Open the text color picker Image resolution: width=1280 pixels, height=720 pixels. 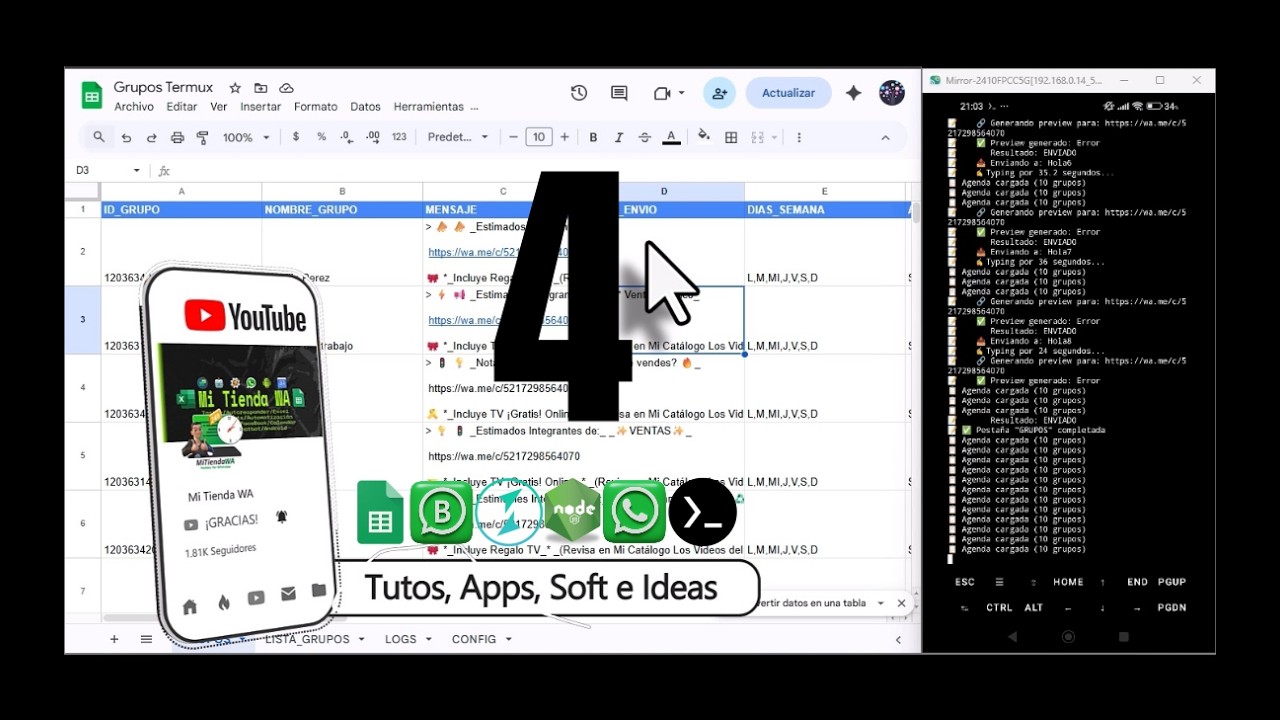[x=671, y=137]
